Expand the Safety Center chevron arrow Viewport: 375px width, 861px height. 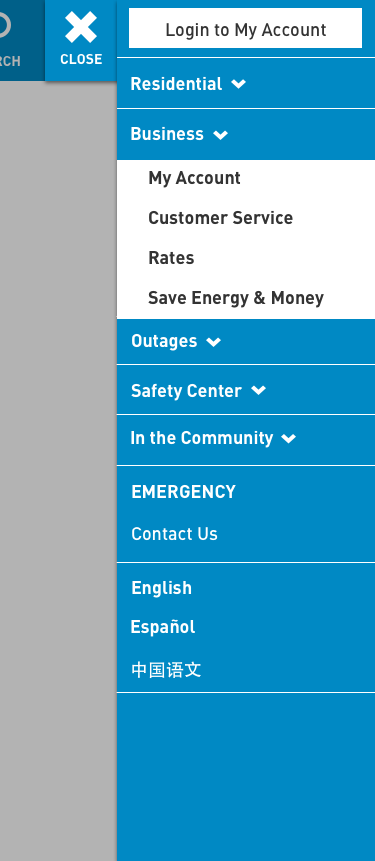[x=259, y=390]
